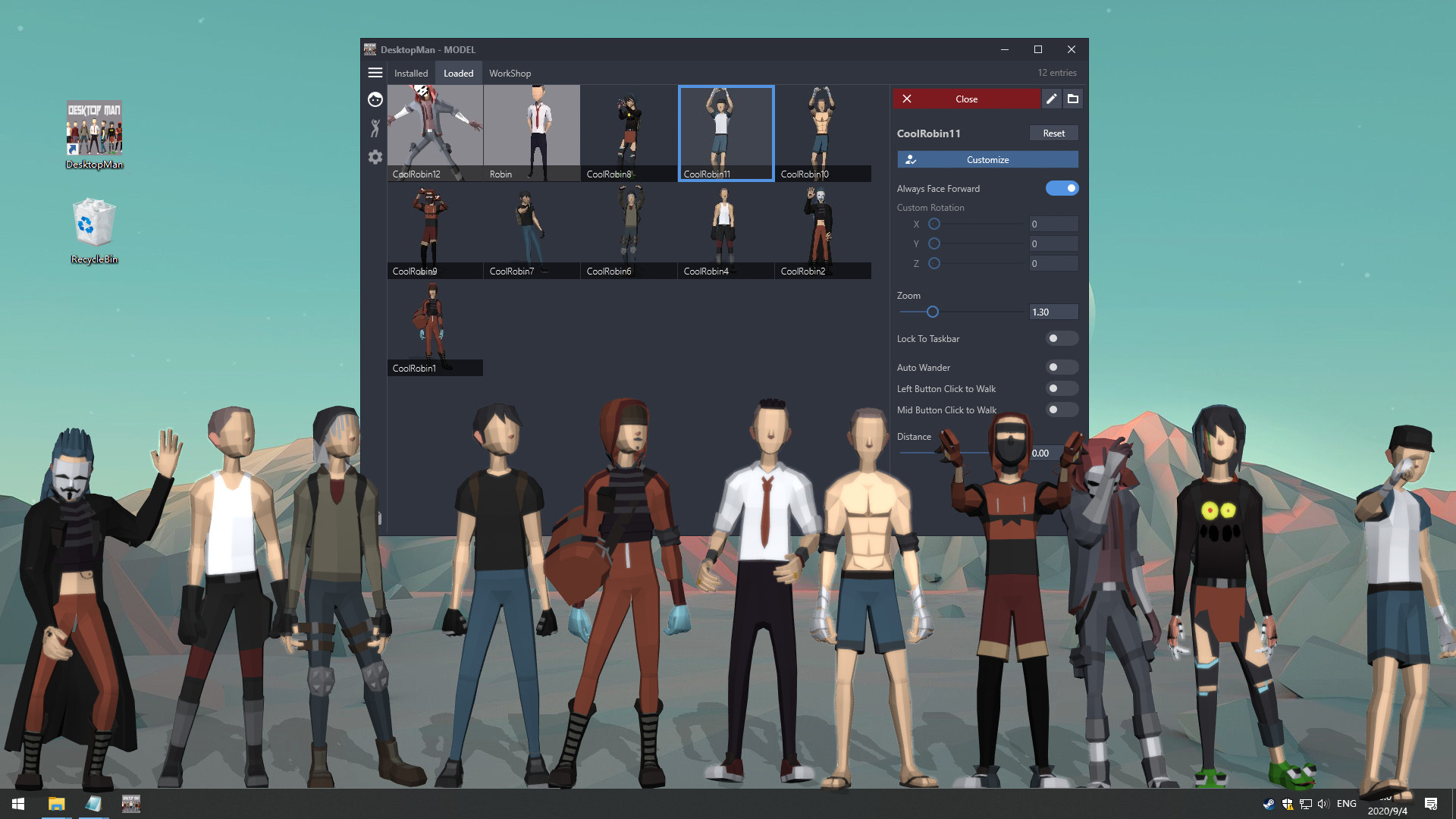Adjust the Zoom slider
Screen dimensions: 1456x819
point(932,312)
